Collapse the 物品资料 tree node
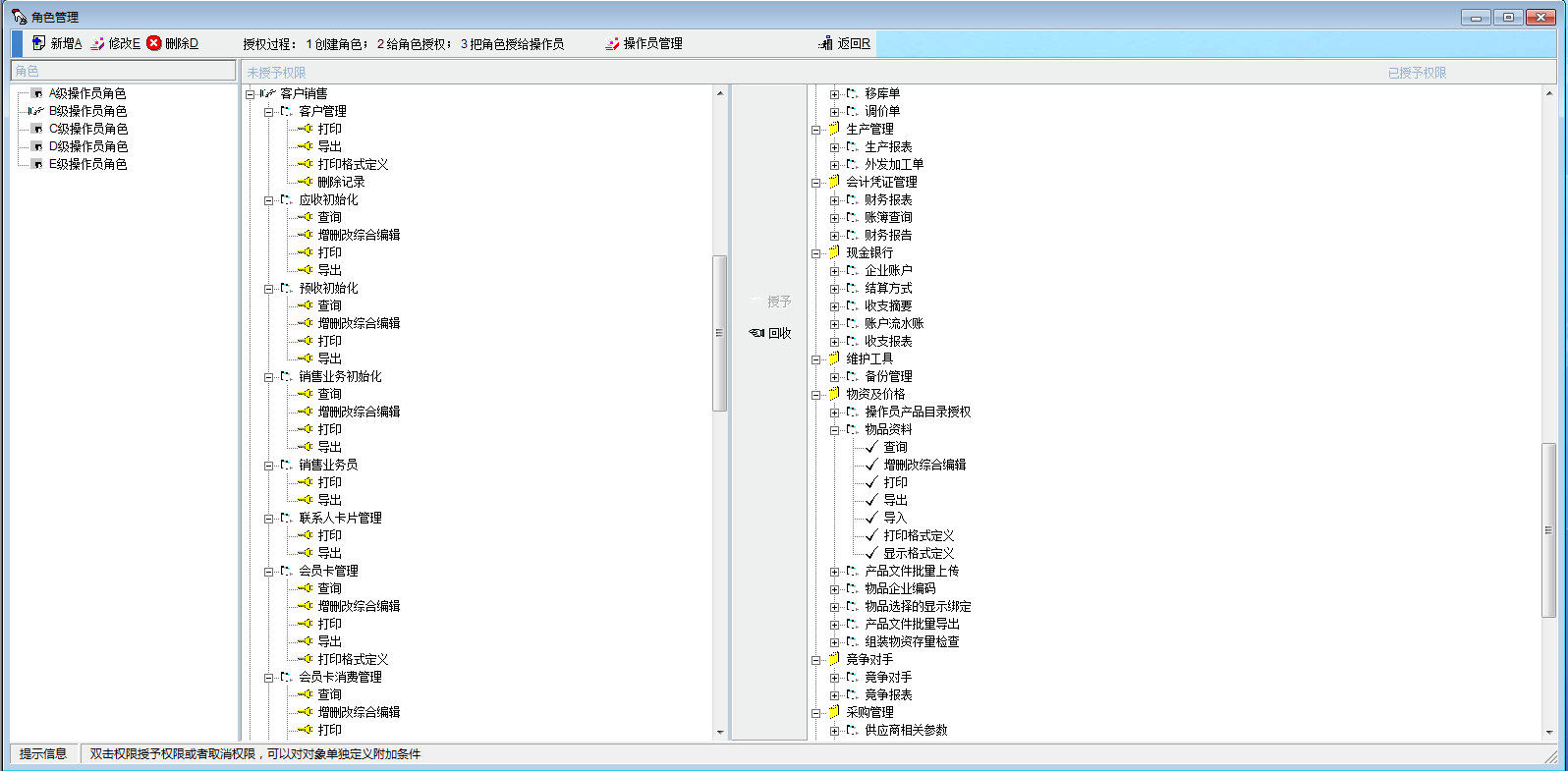The height and width of the screenshot is (771, 1568). pyautogui.click(x=834, y=430)
